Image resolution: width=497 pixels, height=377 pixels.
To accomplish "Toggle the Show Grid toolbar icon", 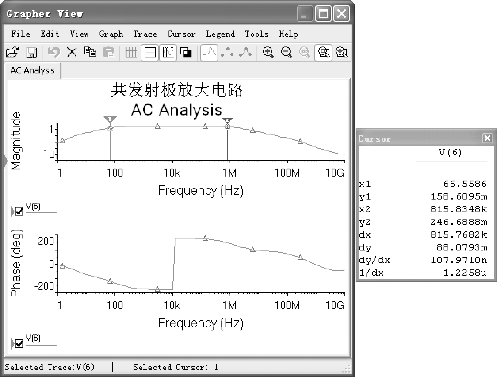I will click(x=131, y=53).
